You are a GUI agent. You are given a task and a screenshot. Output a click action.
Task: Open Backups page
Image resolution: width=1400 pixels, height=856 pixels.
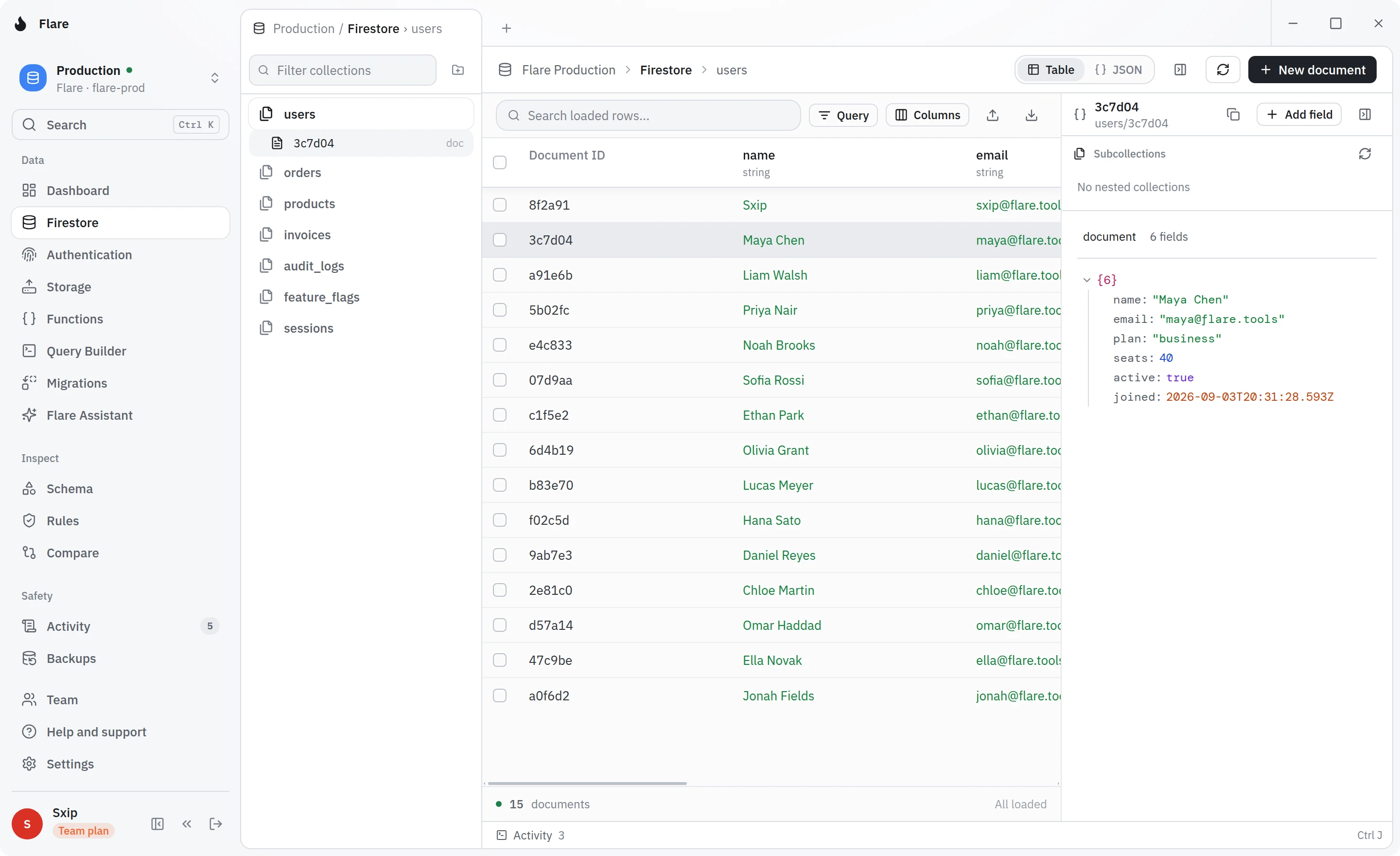click(x=121, y=658)
